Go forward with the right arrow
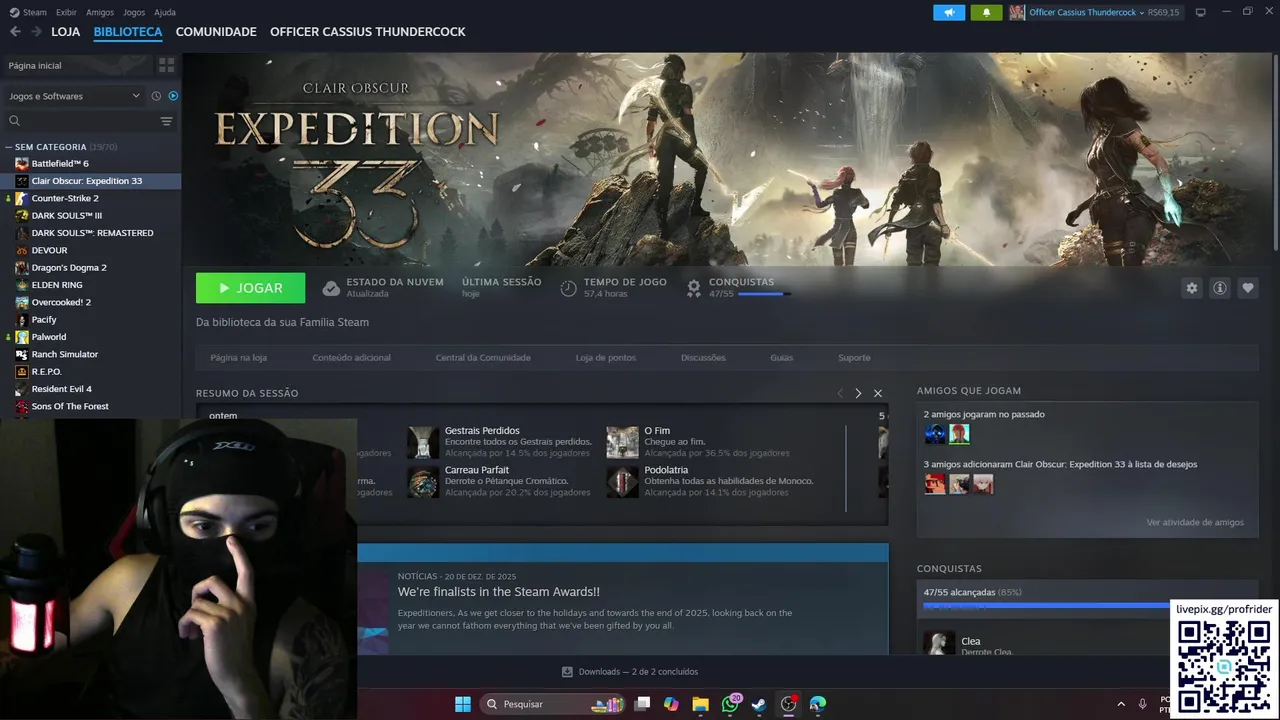The width and height of the screenshot is (1280, 720). tap(36, 32)
